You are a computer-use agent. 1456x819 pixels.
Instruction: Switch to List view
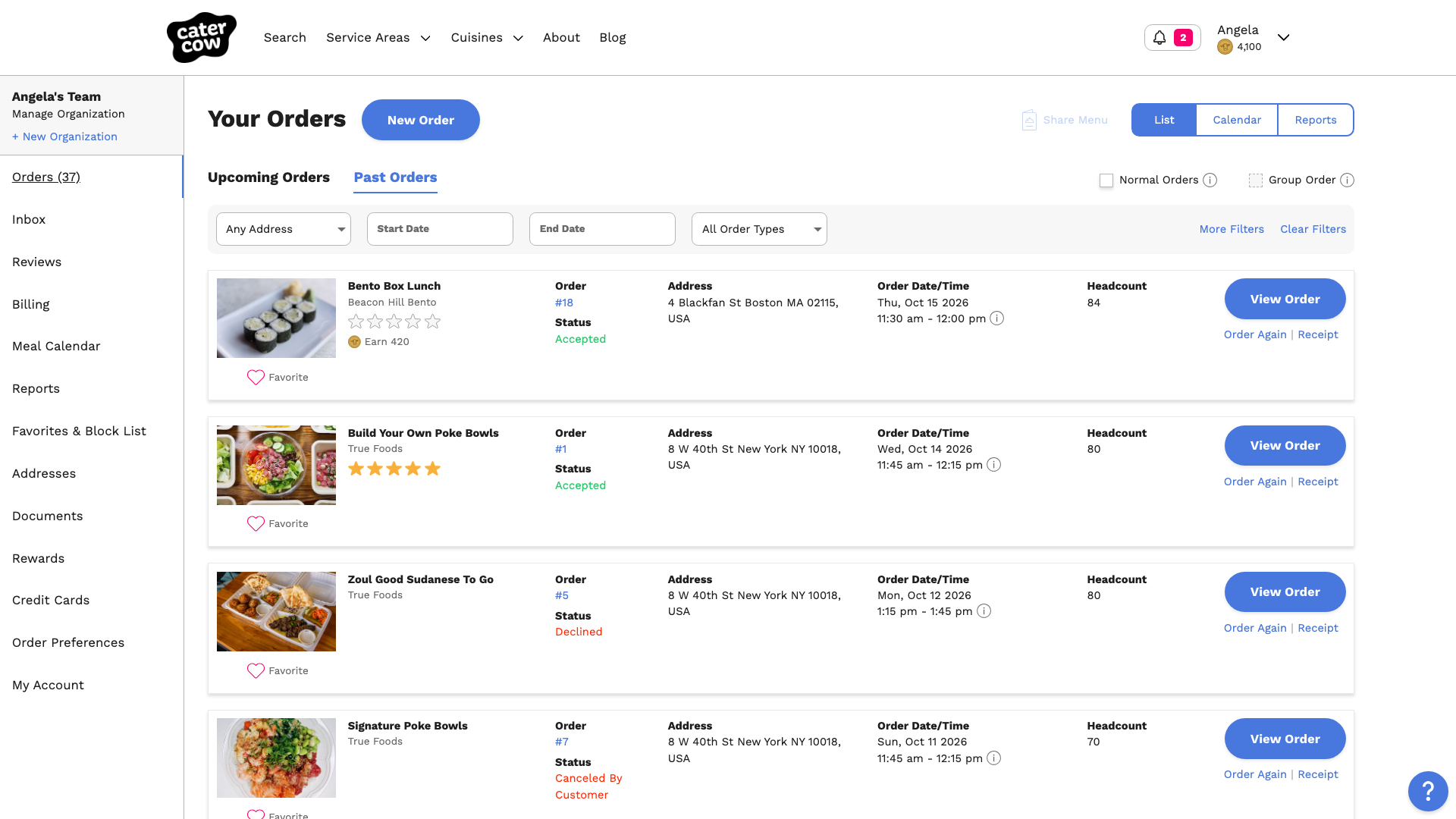coord(1164,120)
